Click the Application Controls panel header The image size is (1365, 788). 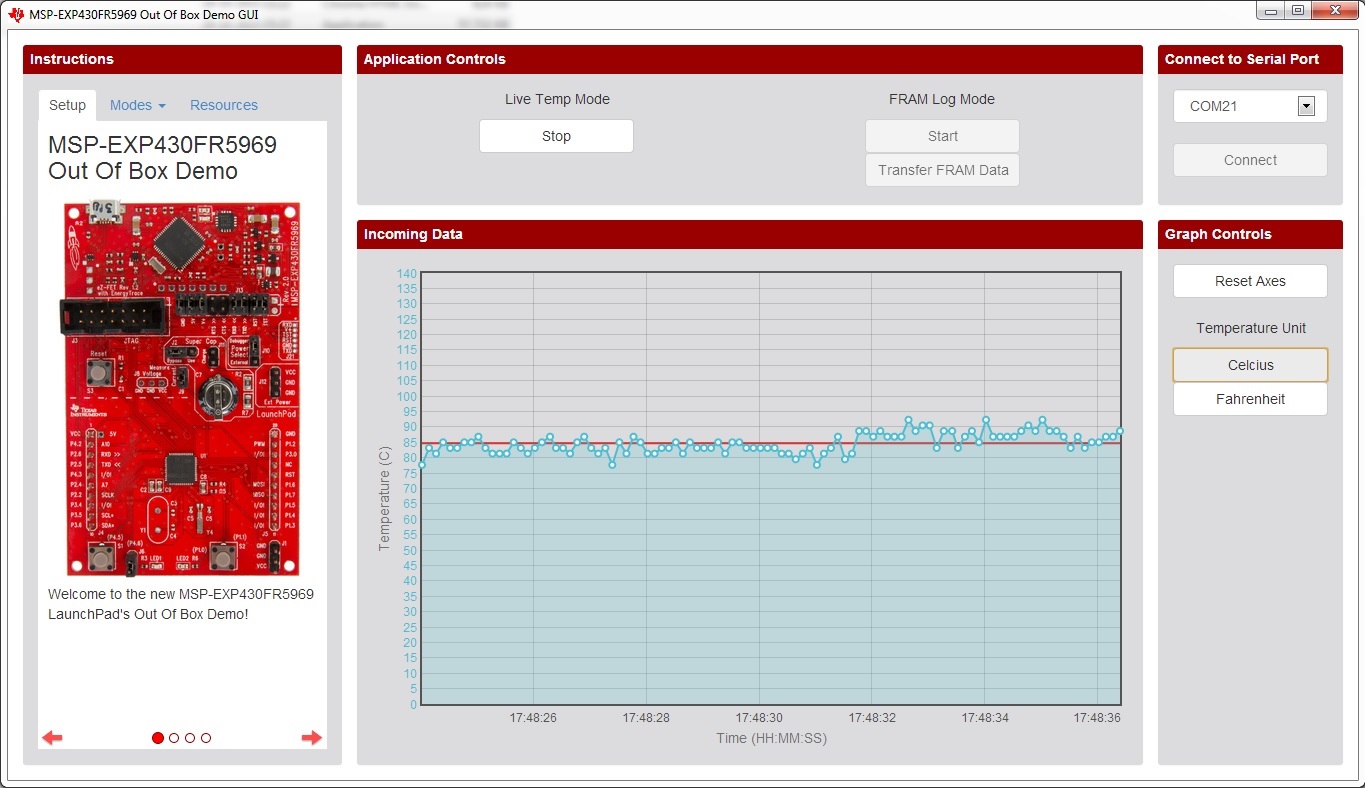[x=750, y=59]
